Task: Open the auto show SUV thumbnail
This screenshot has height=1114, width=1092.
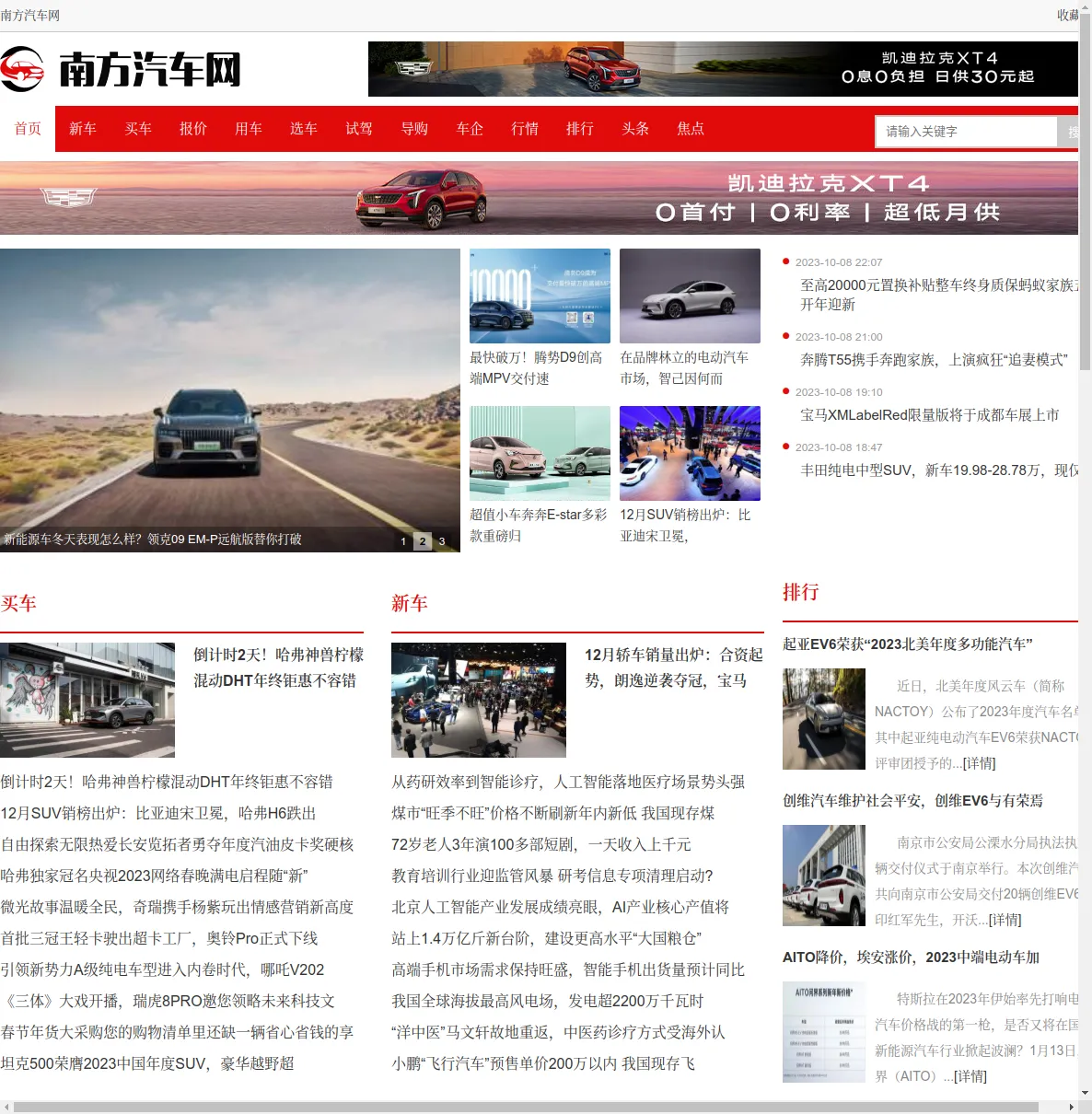Action: (x=690, y=453)
